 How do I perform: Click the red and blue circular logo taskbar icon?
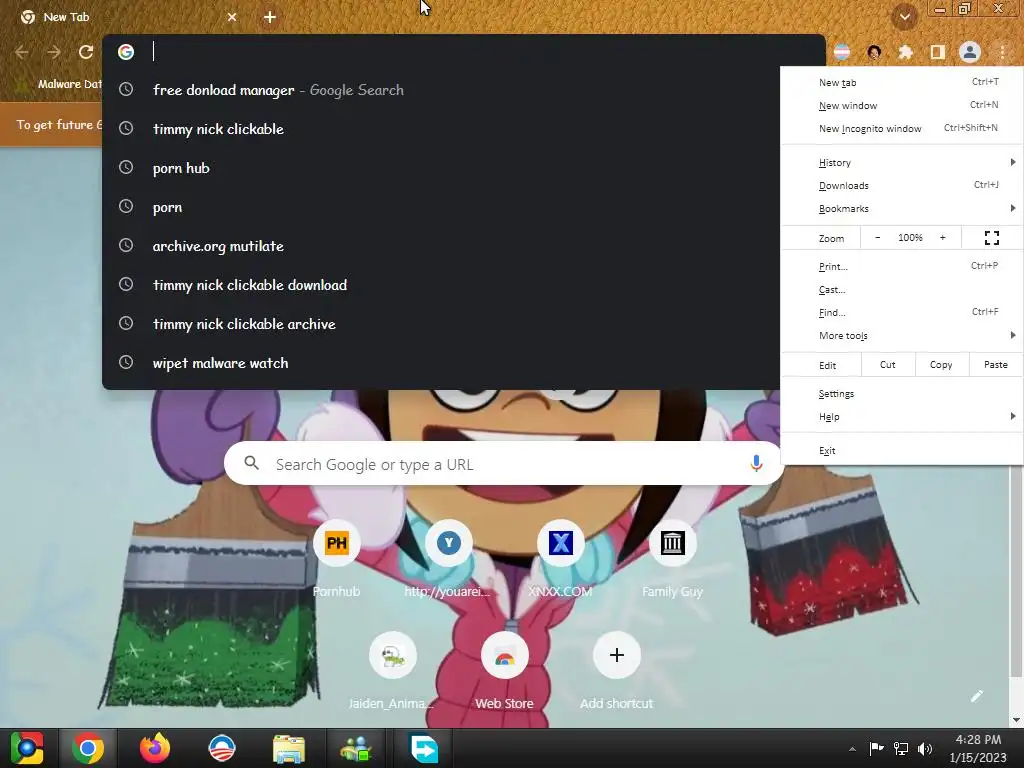click(x=221, y=748)
